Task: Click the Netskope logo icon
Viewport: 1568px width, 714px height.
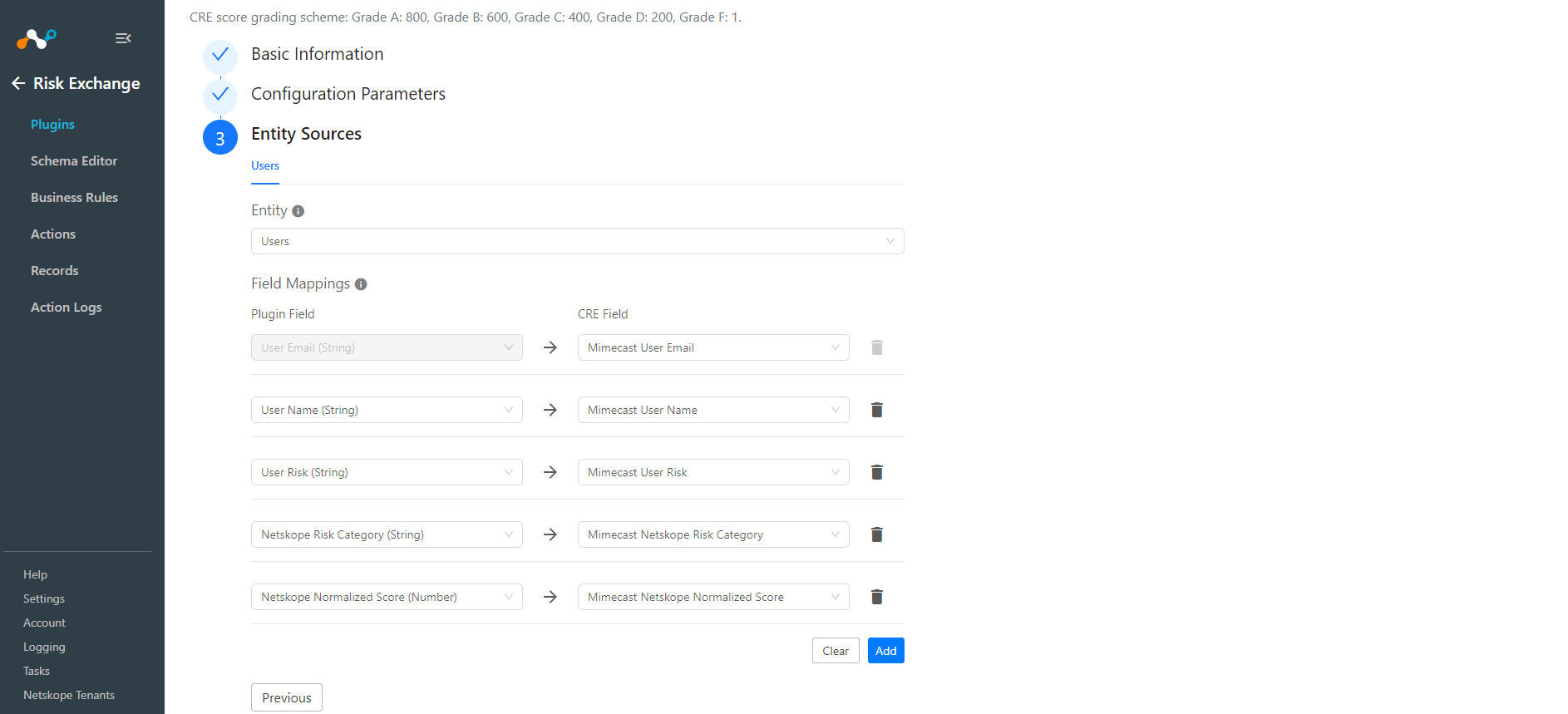Action: (x=37, y=38)
